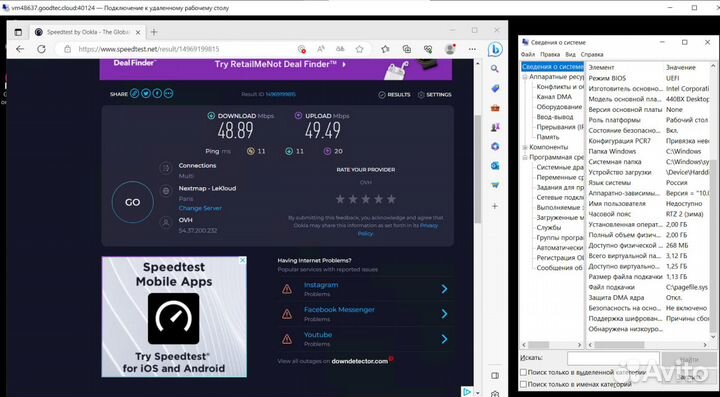This screenshot has width=720, height=397.
Task: Rate provider with the first star
Action: [x=340, y=199]
